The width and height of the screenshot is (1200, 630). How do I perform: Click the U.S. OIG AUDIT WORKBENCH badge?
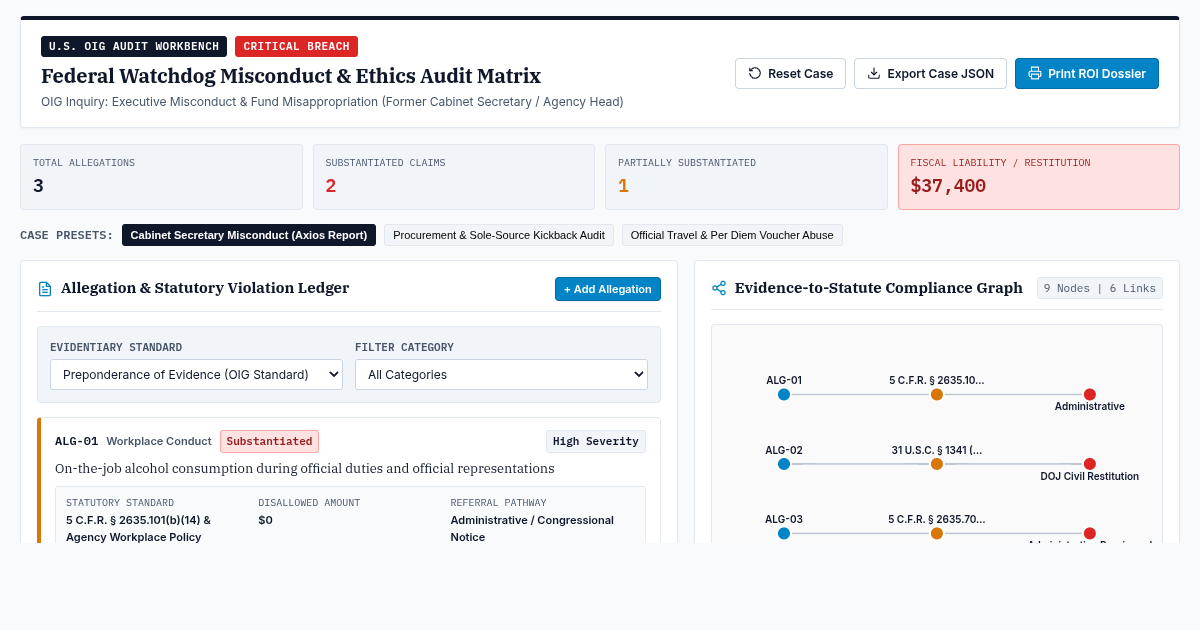[134, 46]
